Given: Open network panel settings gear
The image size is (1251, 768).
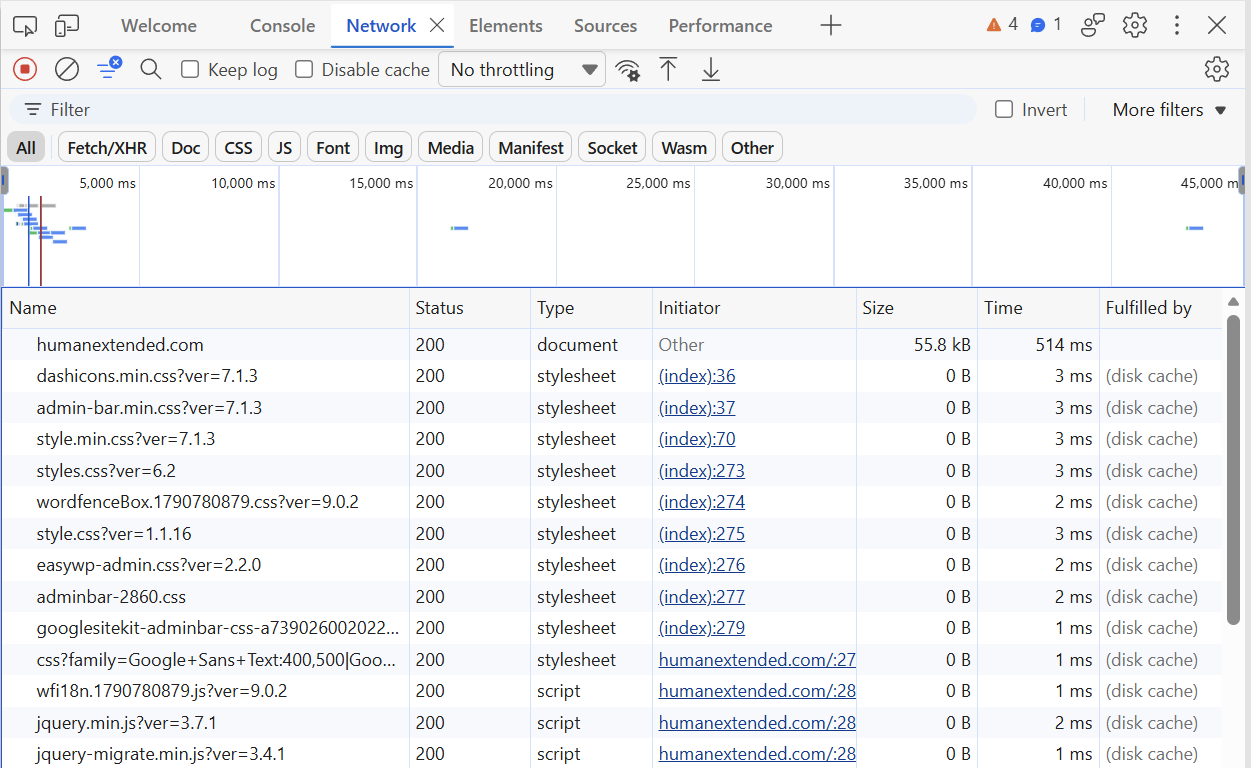Looking at the screenshot, I should point(1217,69).
